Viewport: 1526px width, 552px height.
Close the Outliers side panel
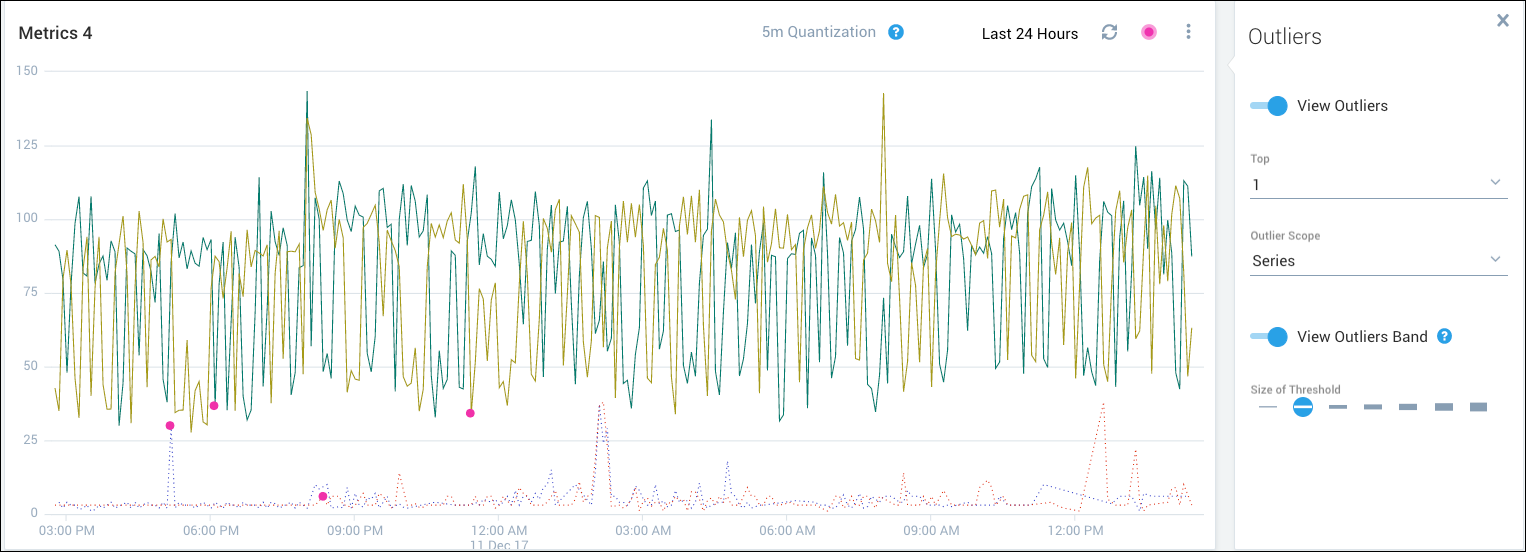pyautogui.click(x=1502, y=20)
